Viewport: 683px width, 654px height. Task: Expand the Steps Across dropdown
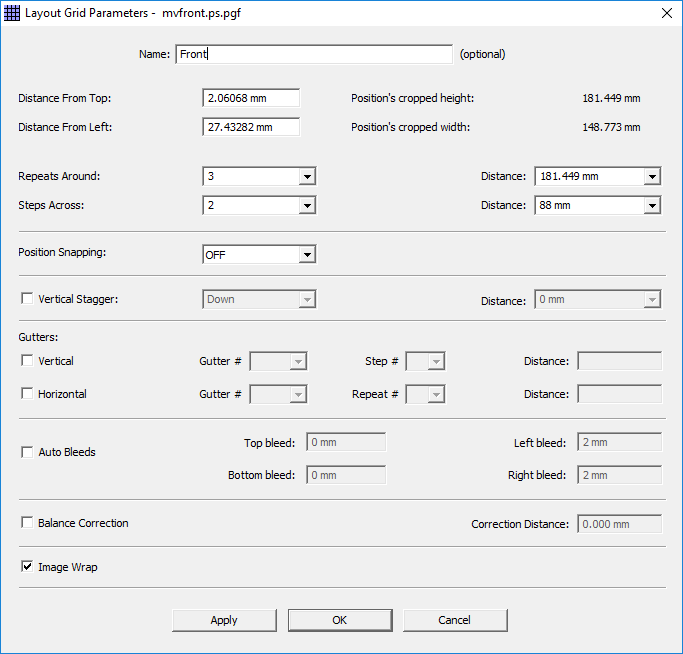pyautogui.click(x=307, y=205)
